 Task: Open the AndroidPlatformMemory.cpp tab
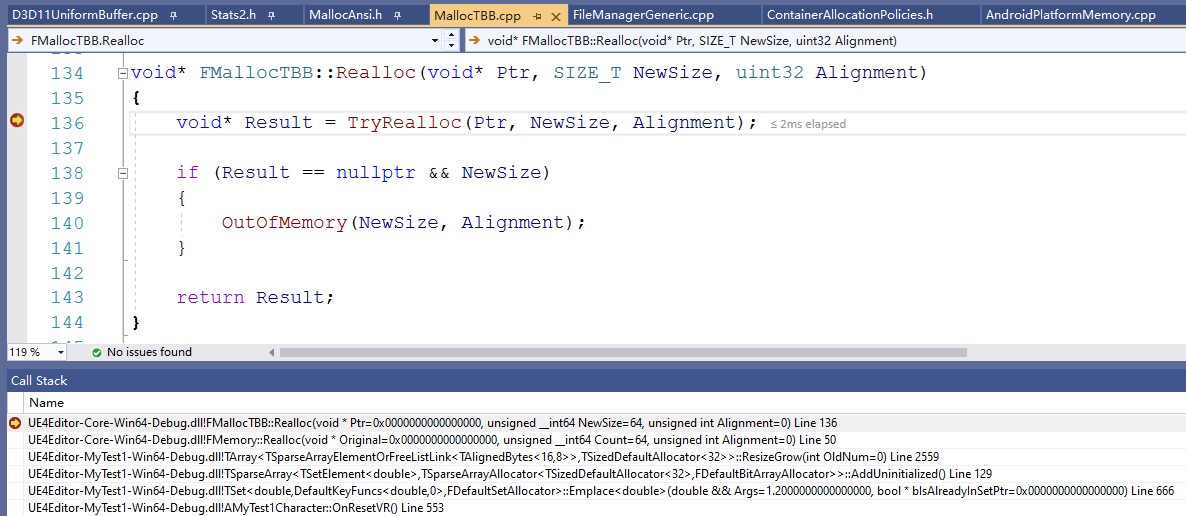click(x=1071, y=15)
